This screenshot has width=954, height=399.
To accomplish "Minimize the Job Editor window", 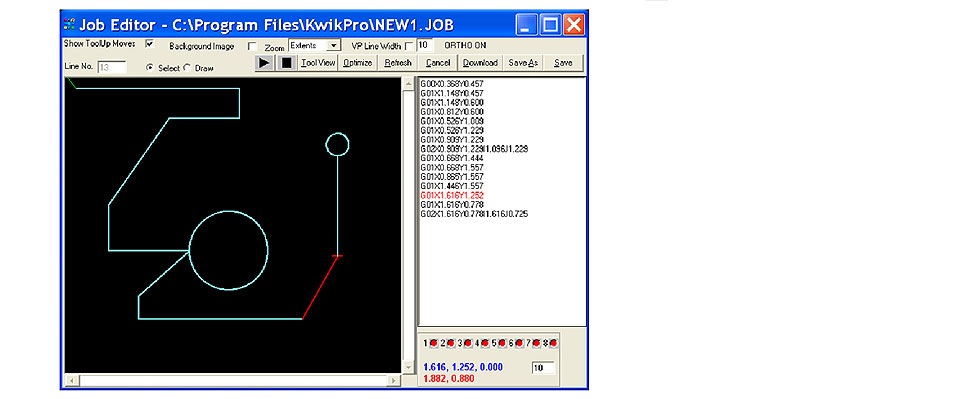I will 527,25.
